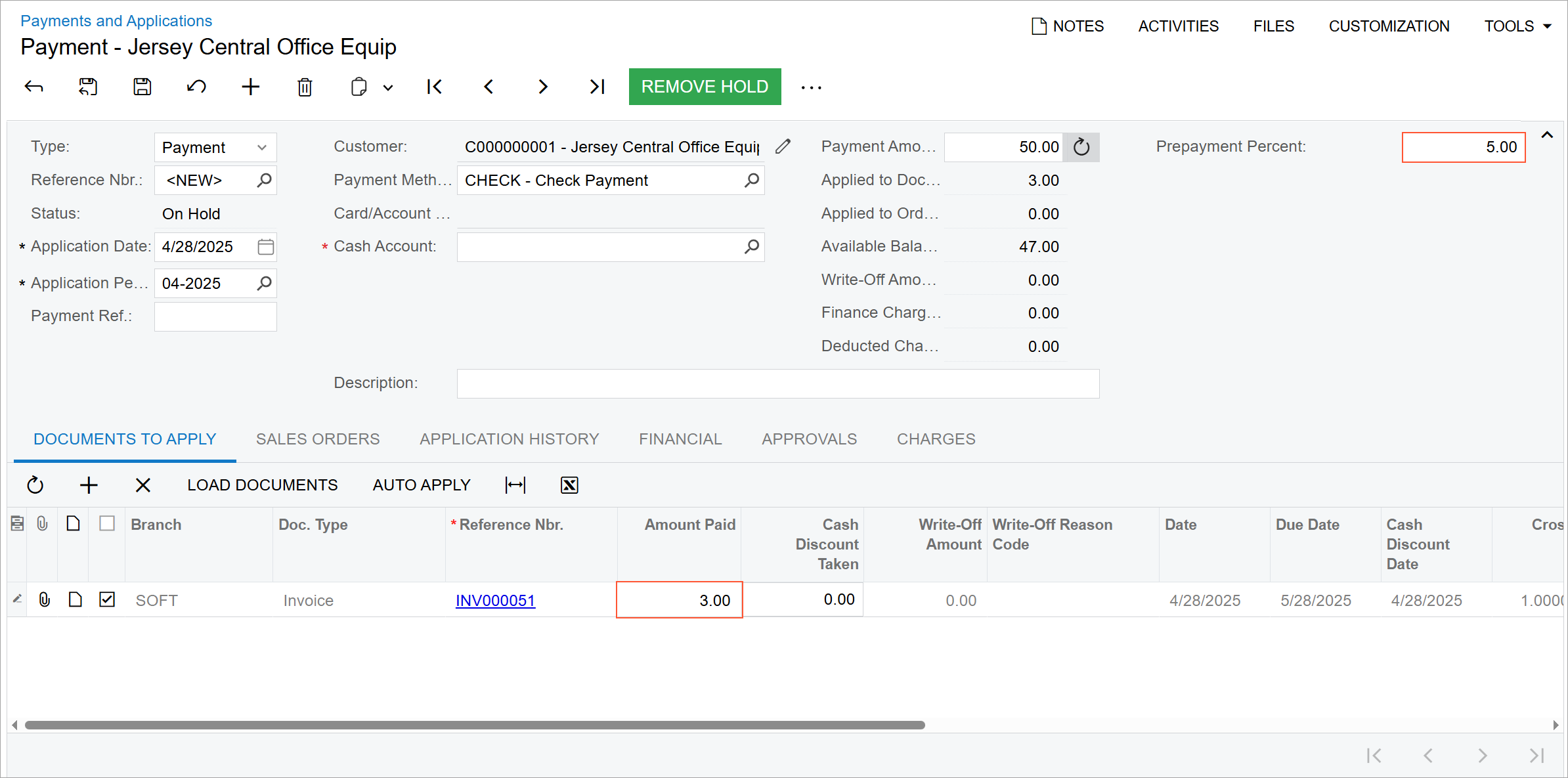Collapse the payment summary form section
Image resolution: width=1568 pixels, height=778 pixels.
[1547, 135]
